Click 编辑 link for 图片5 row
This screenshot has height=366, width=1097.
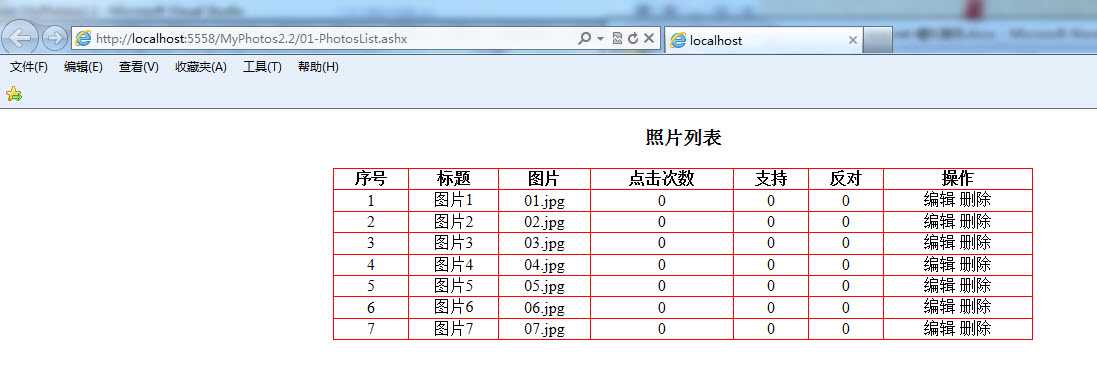pyautogui.click(x=940, y=286)
